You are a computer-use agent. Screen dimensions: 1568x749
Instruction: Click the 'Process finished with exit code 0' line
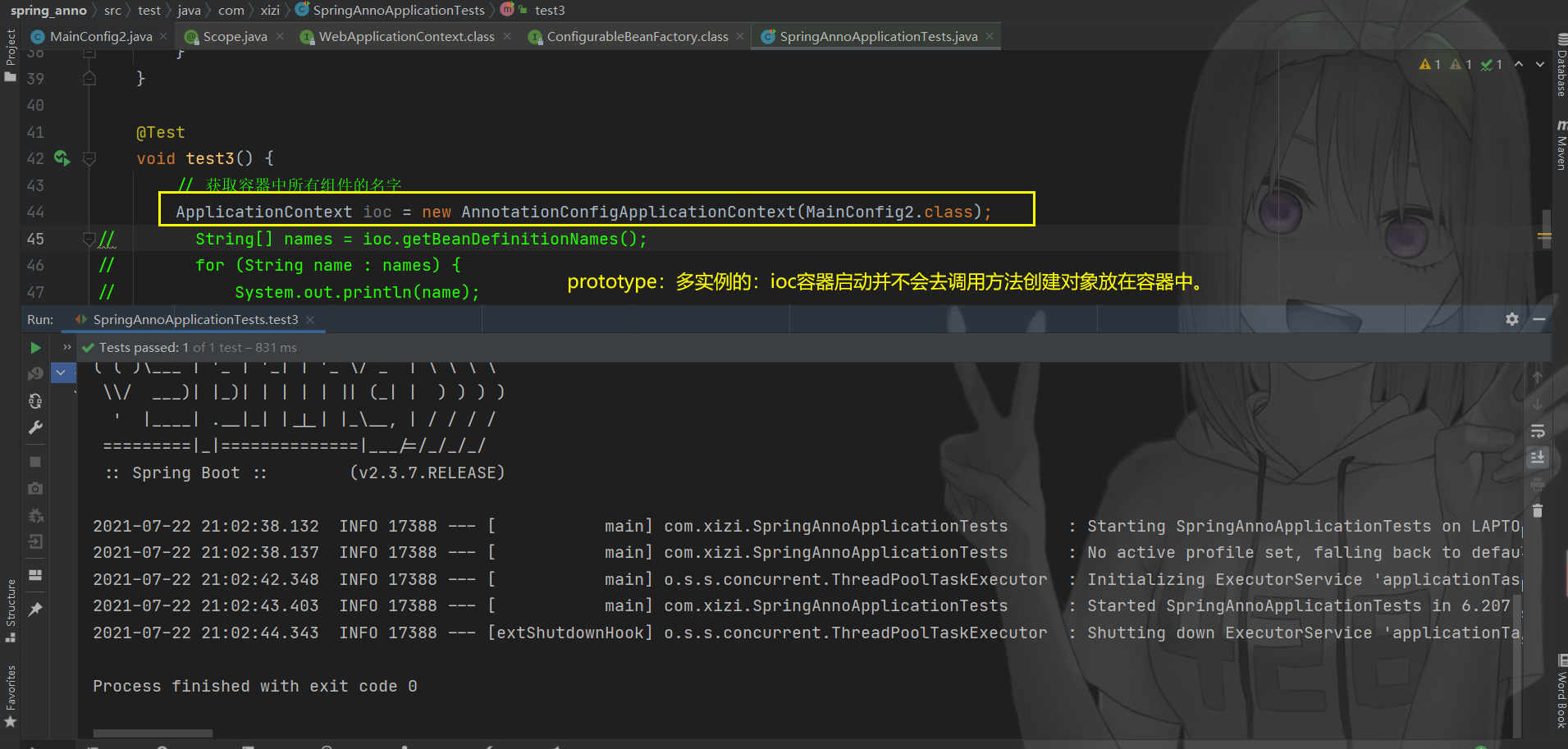pyautogui.click(x=255, y=686)
